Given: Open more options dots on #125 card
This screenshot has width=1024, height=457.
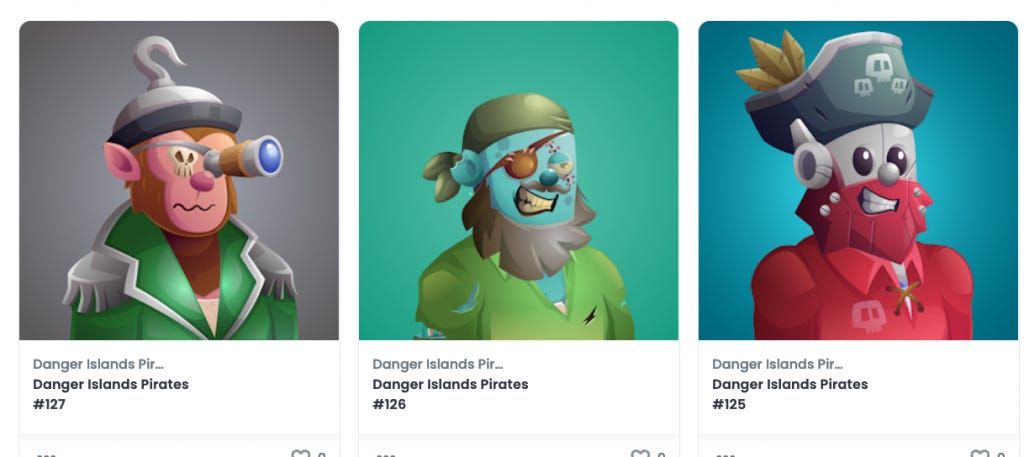Looking at the screenshot, I should coord(726,455).
